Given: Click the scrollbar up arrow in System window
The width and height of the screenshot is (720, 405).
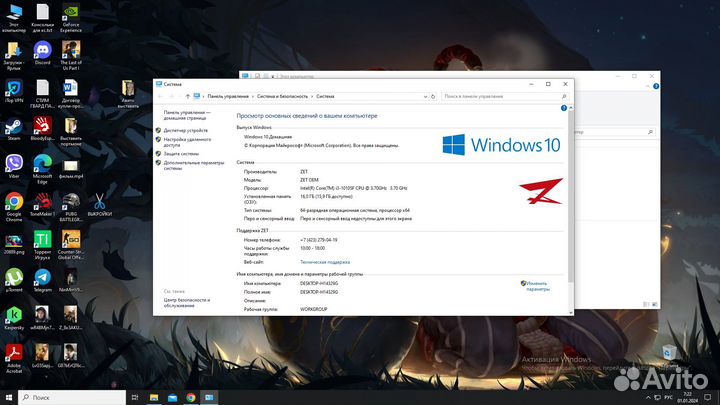Looking at the screenshot, I should (x=571, y=108).
